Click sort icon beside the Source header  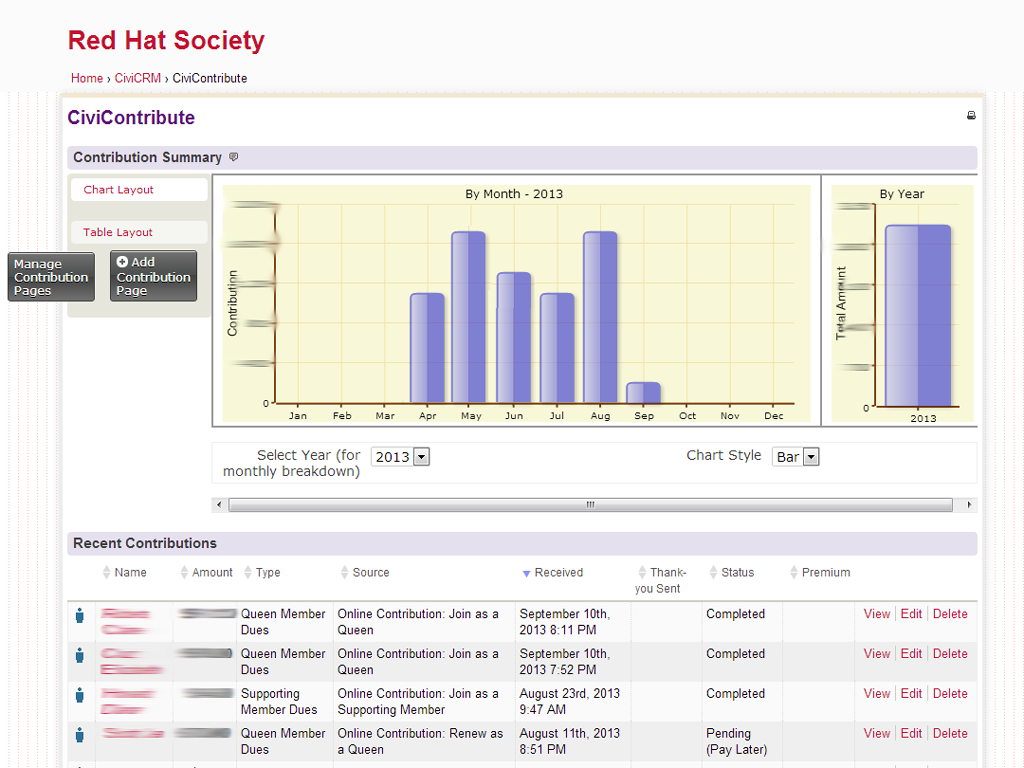pyautogui.click(x=344, y=572)
